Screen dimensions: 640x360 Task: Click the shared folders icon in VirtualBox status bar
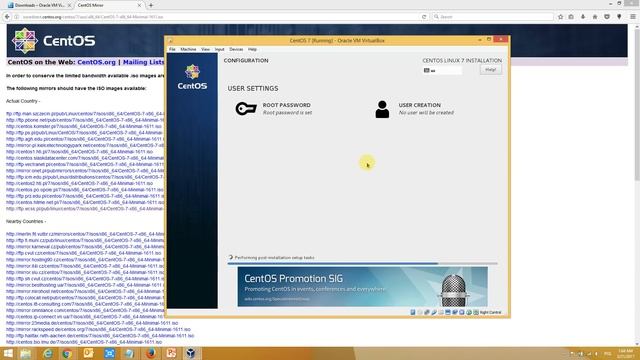(x=440, y=312)
